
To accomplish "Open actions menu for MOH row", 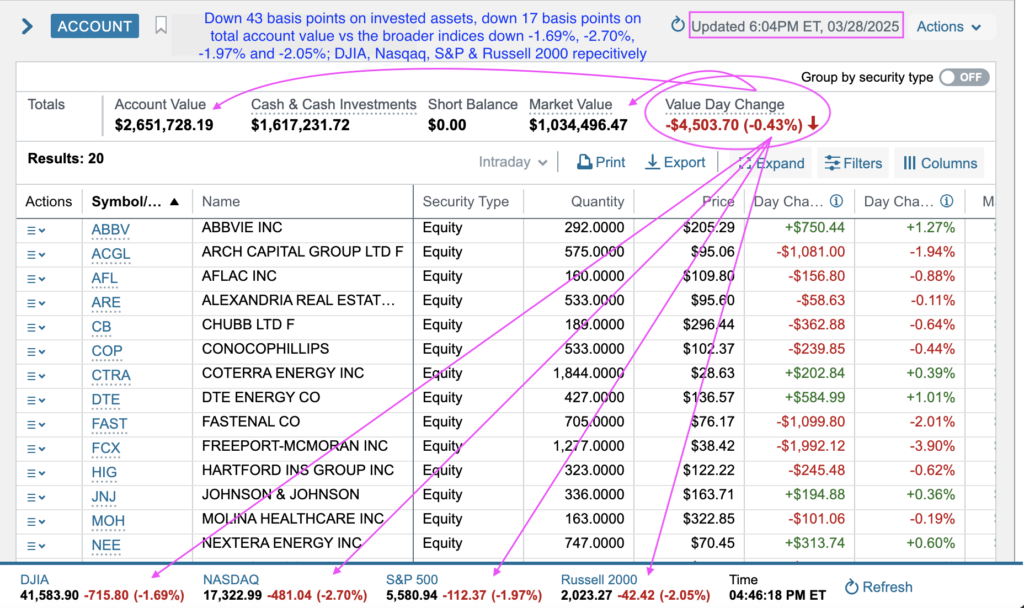I will (36, 522).
